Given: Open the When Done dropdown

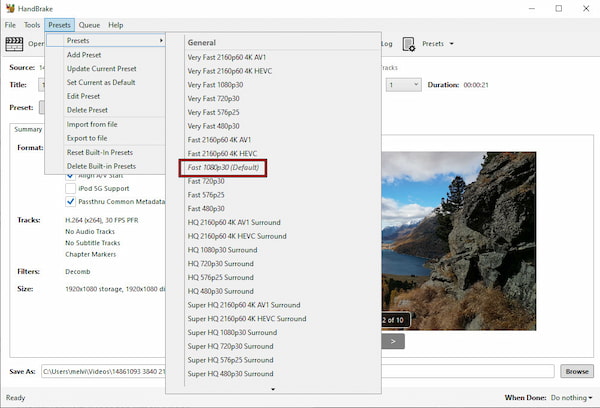Looking at the screenshot, I should 571,398.
